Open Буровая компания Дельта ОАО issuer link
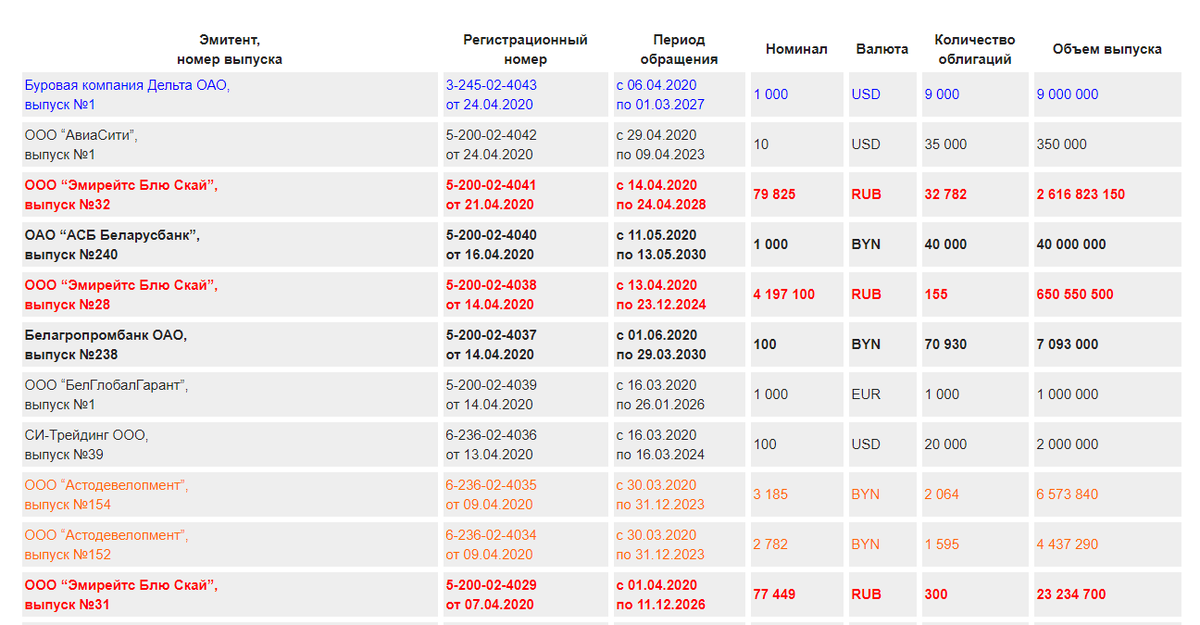1200x625 pixels. tap(127, 95)
